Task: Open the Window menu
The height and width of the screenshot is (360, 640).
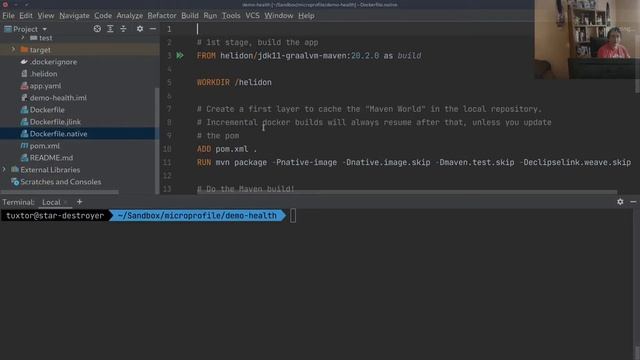Action: pyautogui.click(x=278, y=16)
